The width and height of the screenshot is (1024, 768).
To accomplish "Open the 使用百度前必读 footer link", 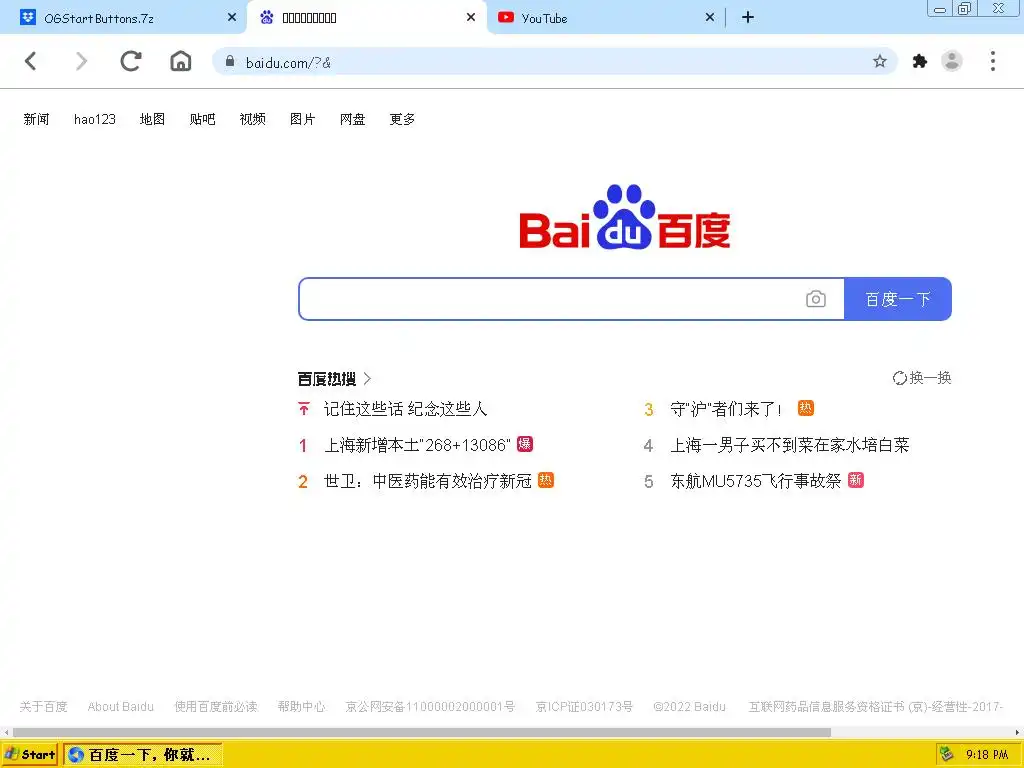I will pos(216,707).
